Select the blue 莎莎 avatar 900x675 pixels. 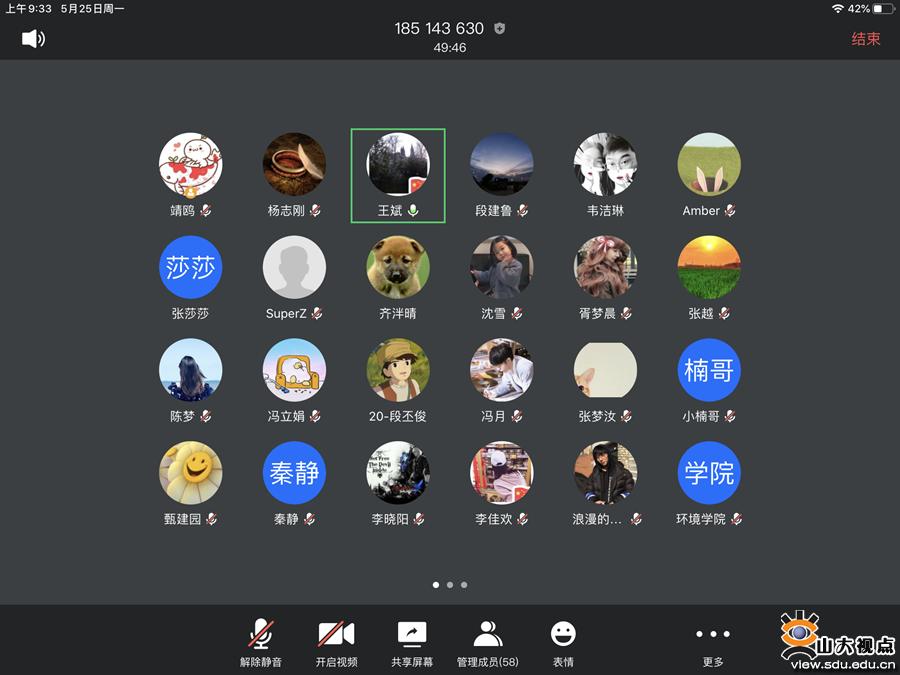(191, 267)
